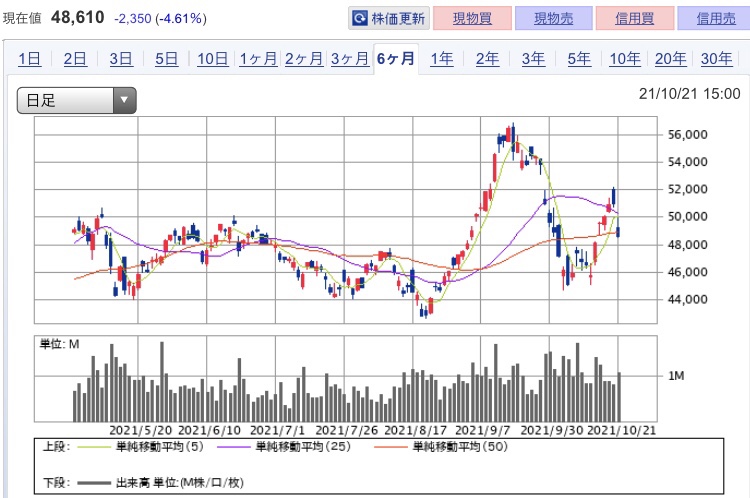This screenshot has height=498, width=750.
Task: Click the green 5-day average legend line
Action: 94,447
